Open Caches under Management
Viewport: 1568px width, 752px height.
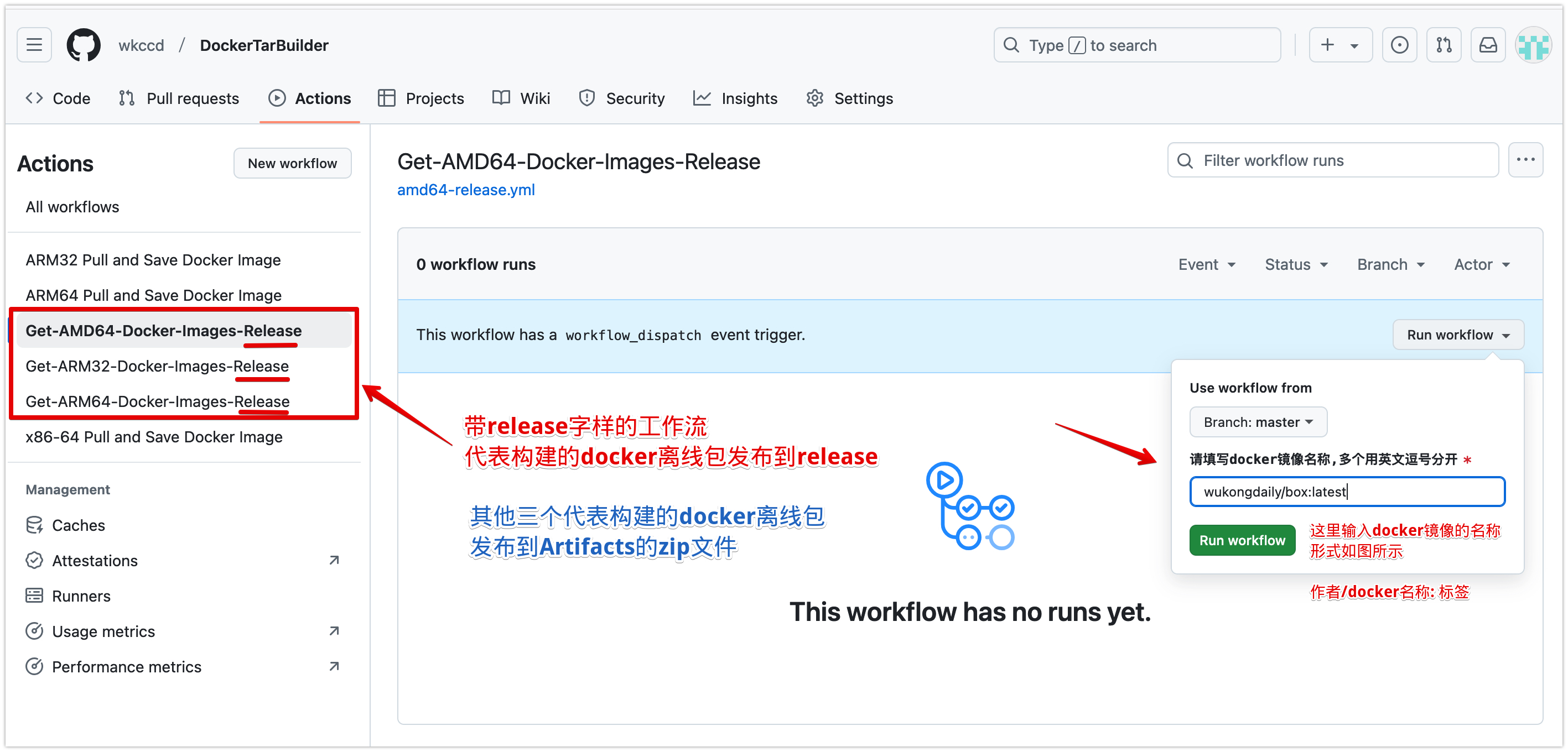(79, 525)
